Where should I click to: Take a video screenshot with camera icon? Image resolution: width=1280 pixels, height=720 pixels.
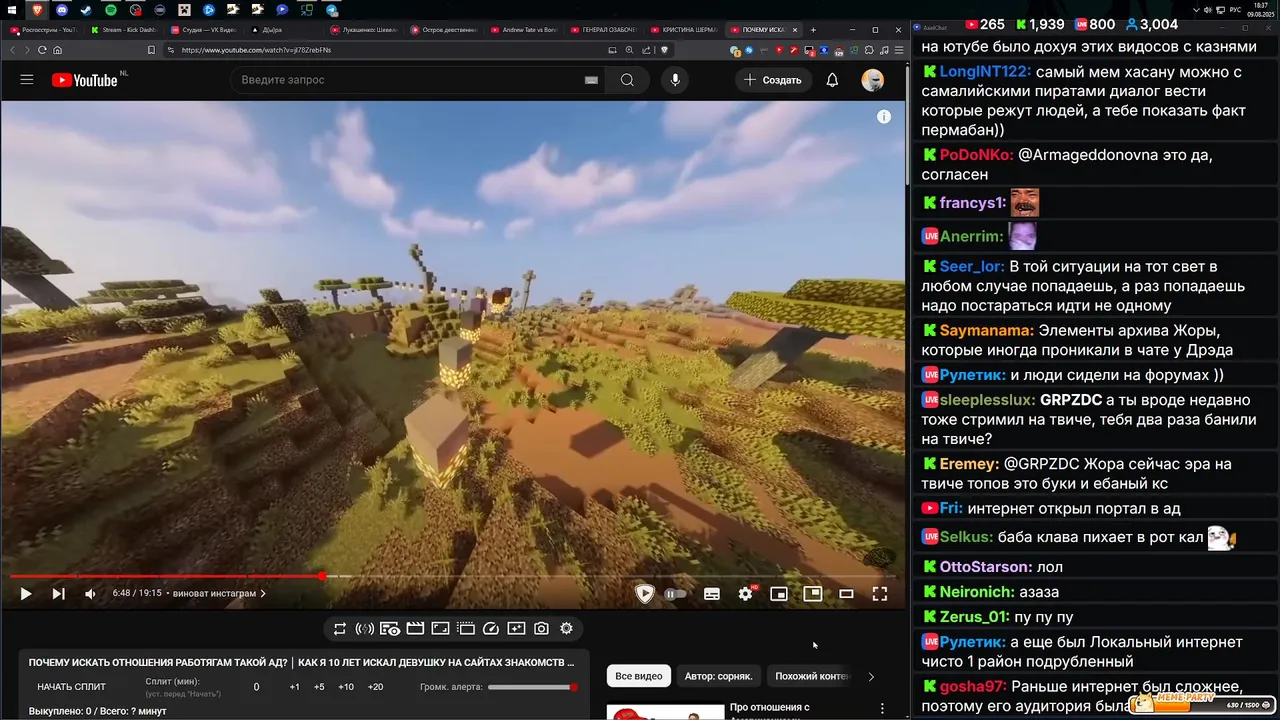click(x=541, y=629)
